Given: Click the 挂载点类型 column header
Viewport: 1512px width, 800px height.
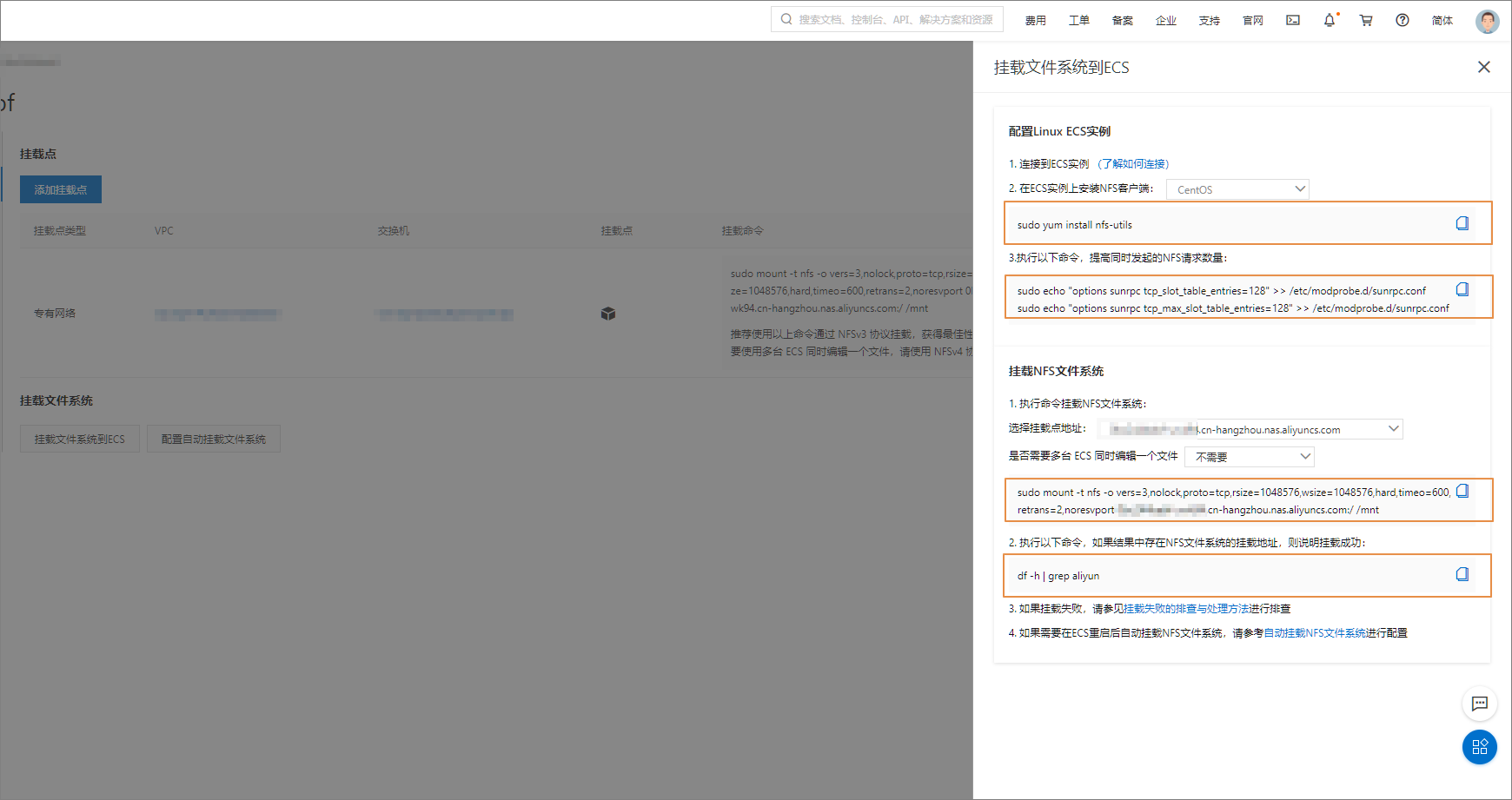Looking at the screenshot, I should (59, 230).
